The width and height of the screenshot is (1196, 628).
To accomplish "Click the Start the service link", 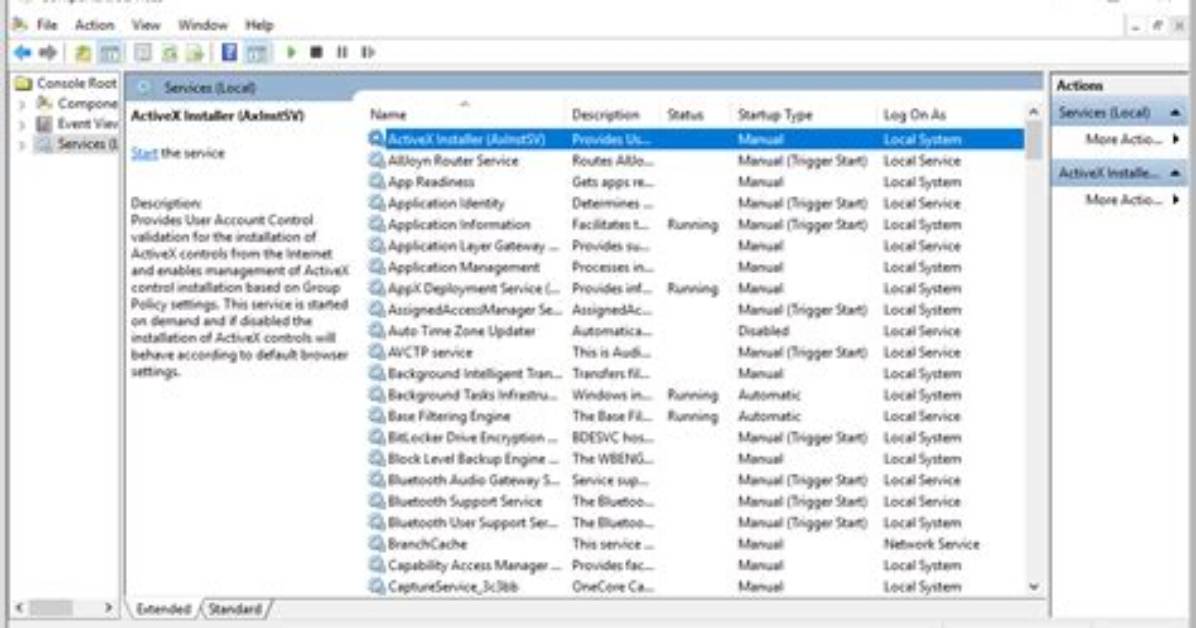I will pyautogui.click(x=144, y=153).
